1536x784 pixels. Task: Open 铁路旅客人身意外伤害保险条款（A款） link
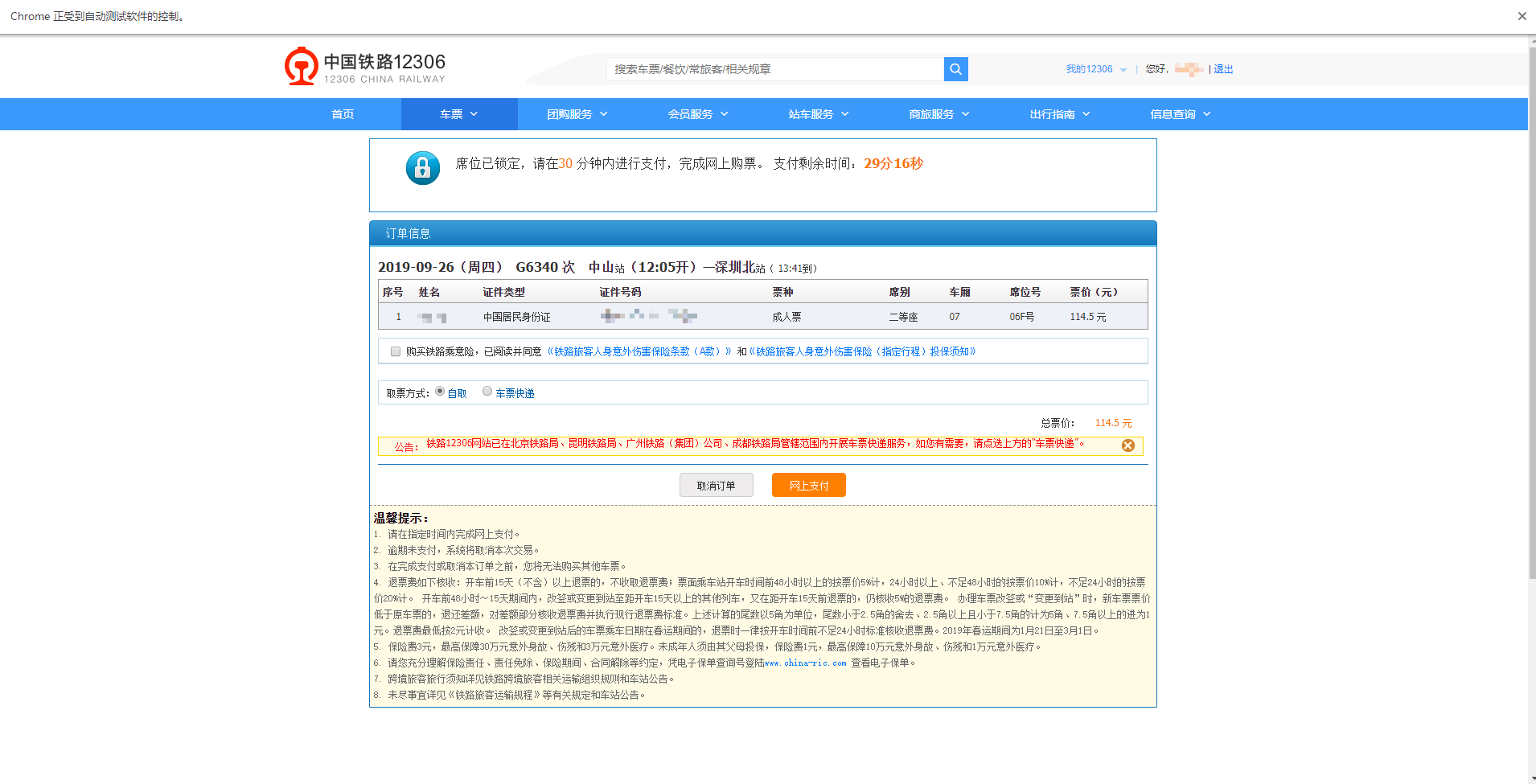click(639, 351)
